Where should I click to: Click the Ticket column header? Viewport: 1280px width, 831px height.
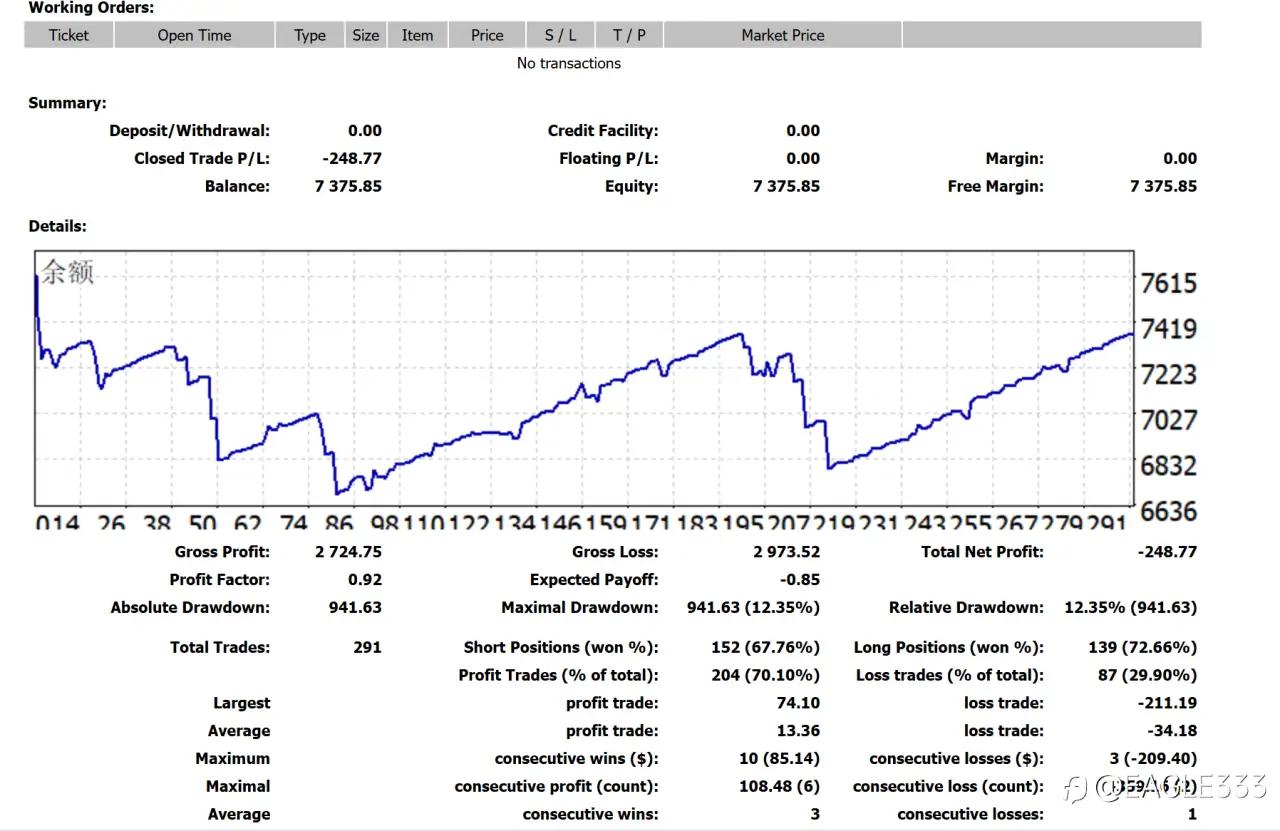(69, 35)
